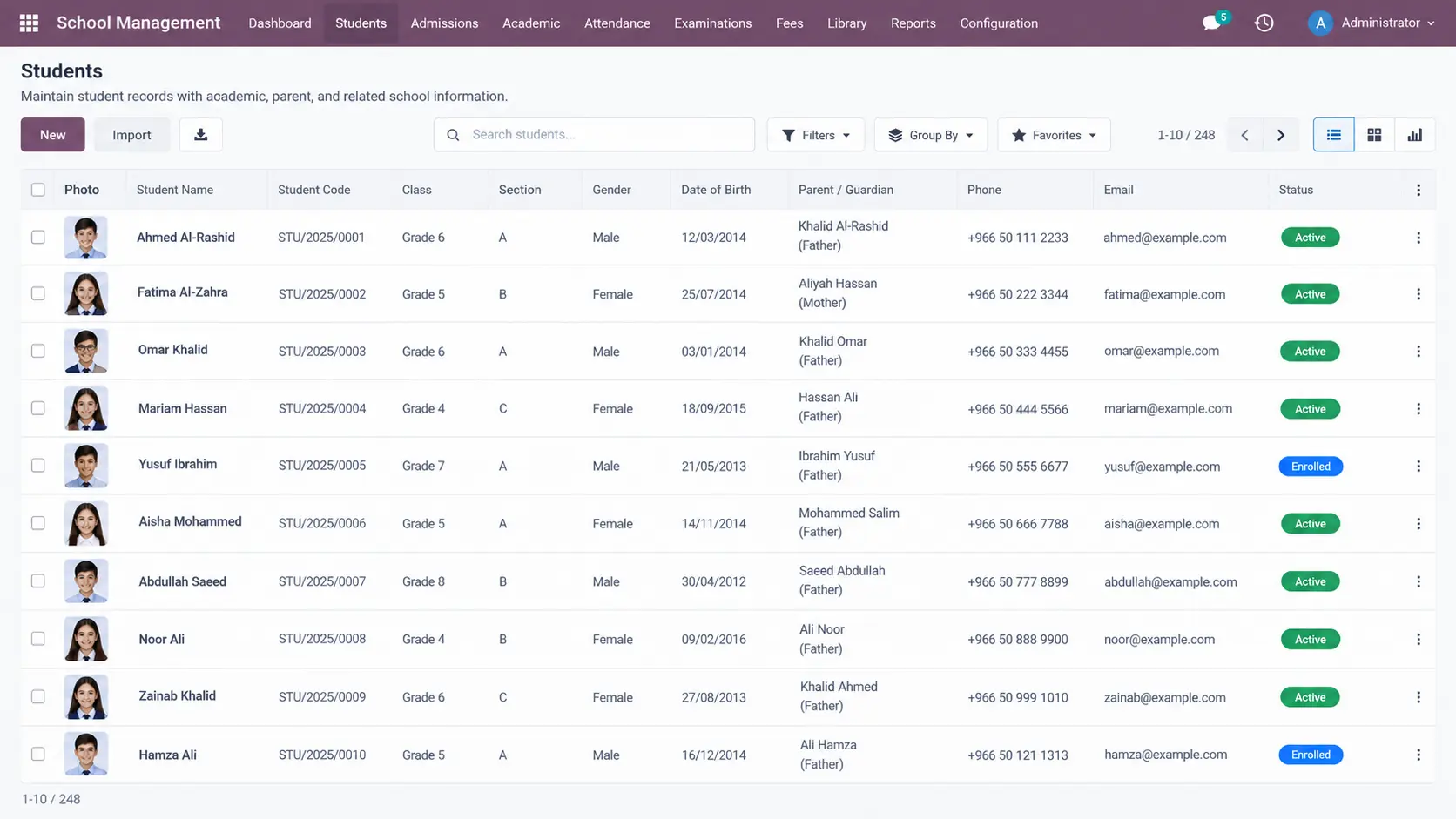Image resolution: width=1456 pixels, height=819 pixels.
Task: Switch to list view
Action: point(1333,135)
